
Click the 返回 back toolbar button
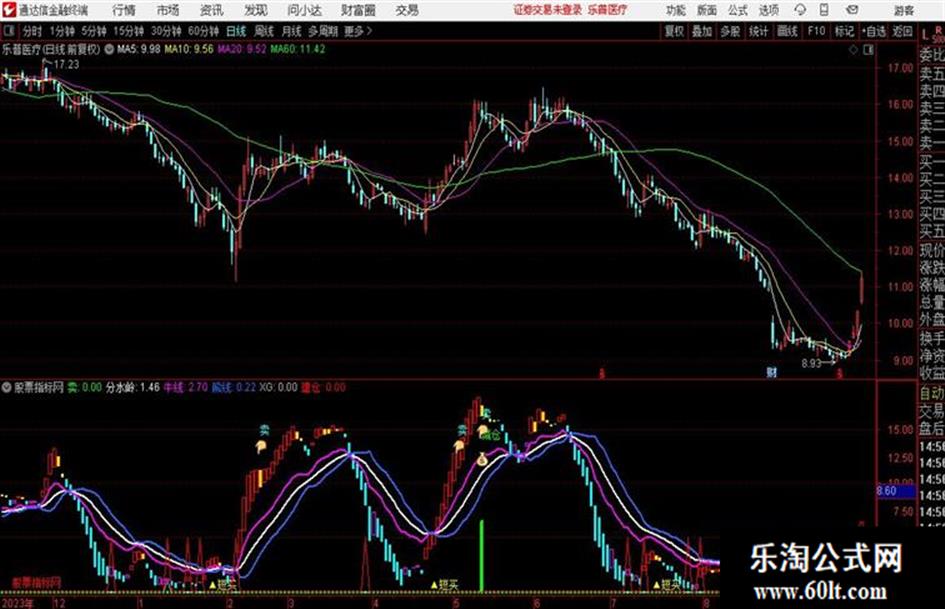pos(903,31)
